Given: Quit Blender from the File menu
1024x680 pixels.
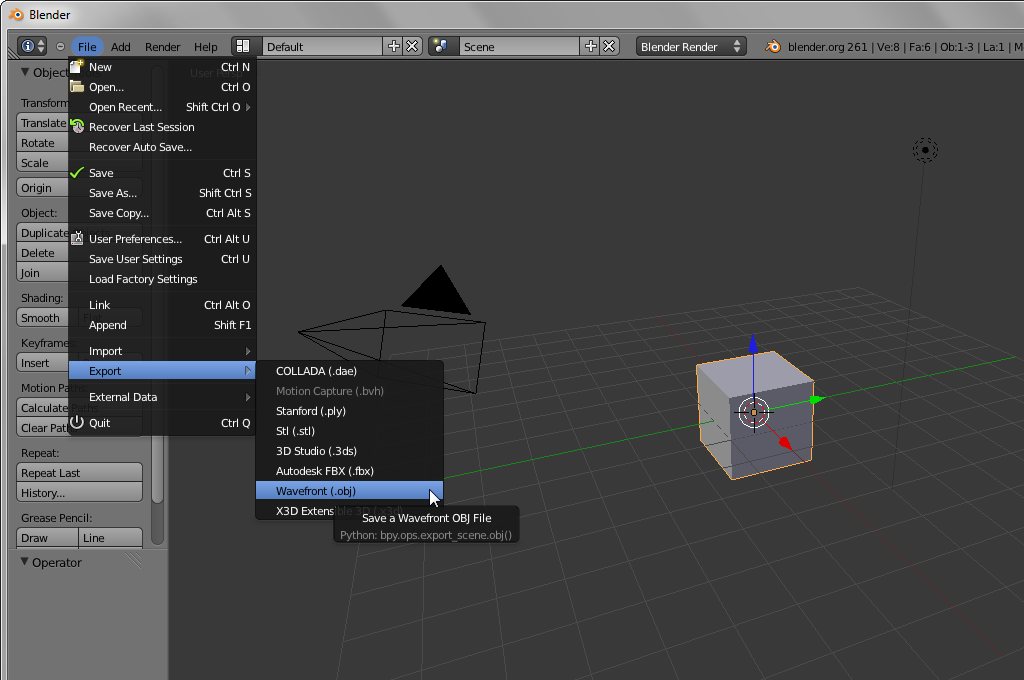Looking at the screenshot, I should (162, 423).
